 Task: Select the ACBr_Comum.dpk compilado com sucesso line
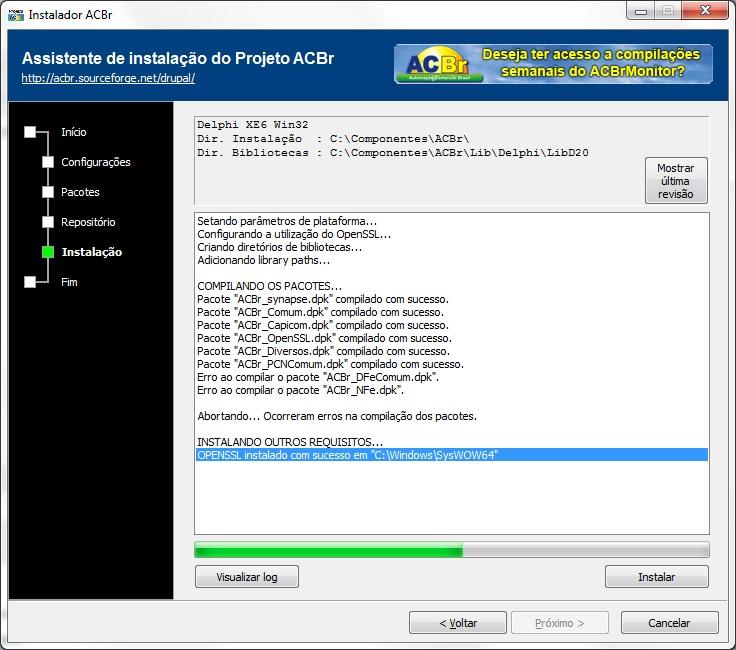[321, 312]
